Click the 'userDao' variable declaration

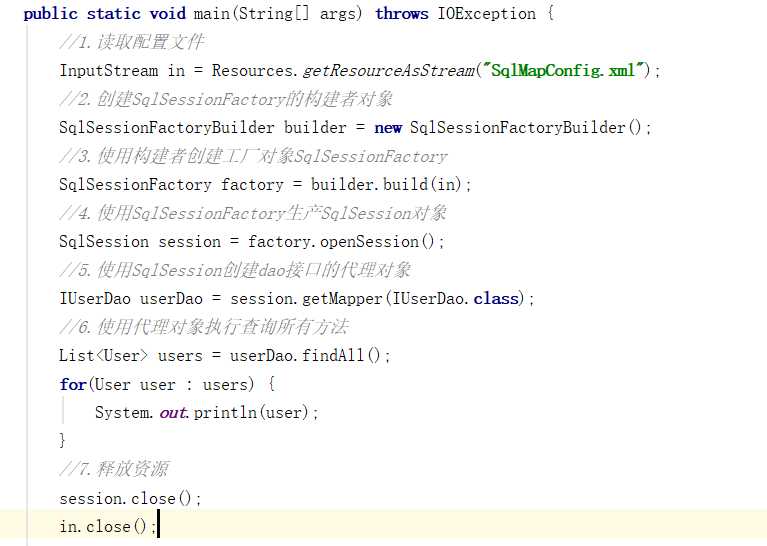click(171, 298)
